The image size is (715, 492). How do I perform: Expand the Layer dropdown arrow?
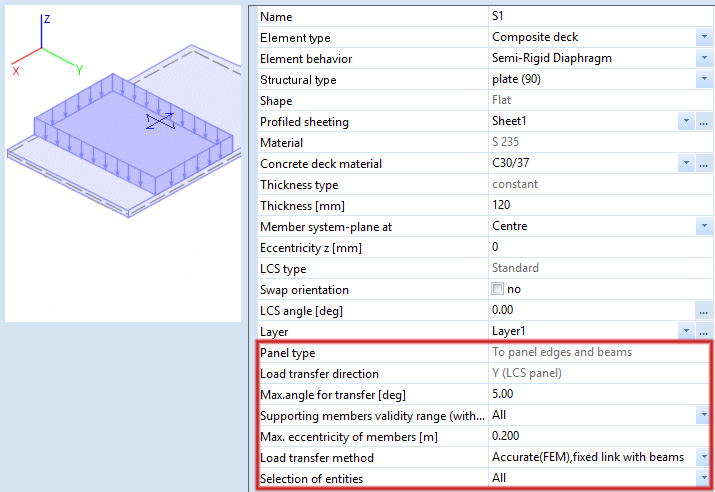[x=686, y=331]
